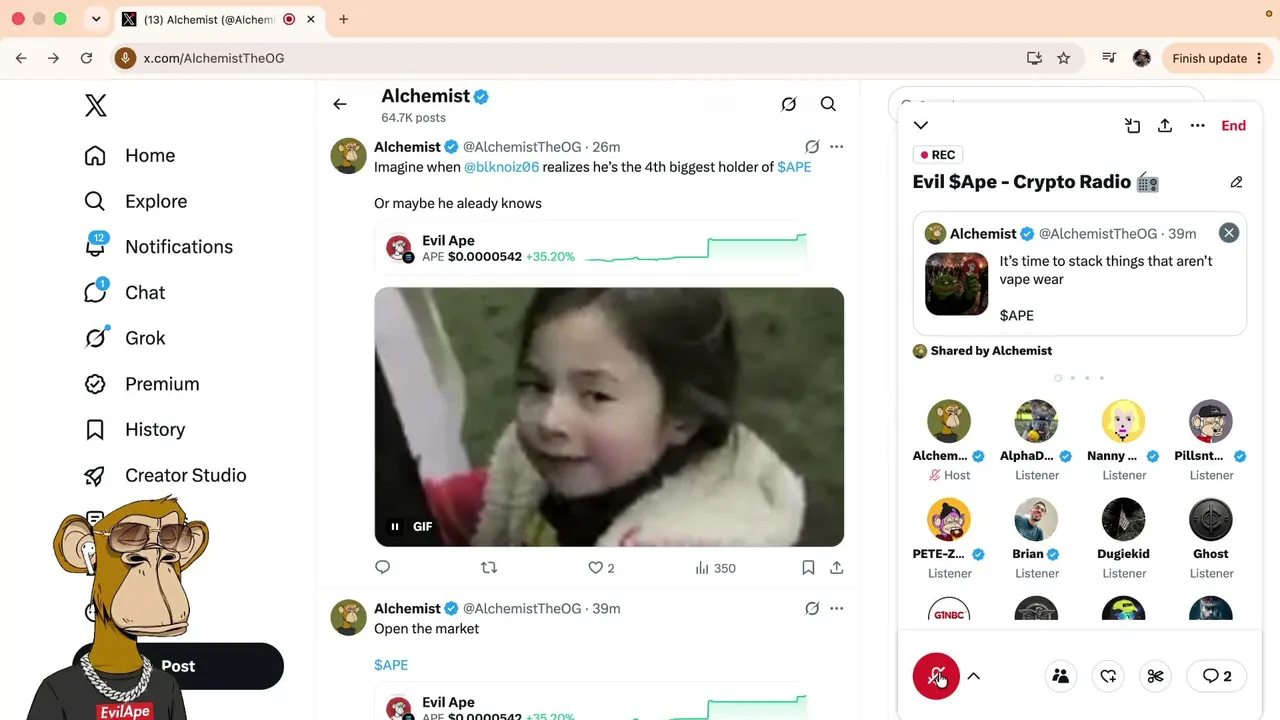The width and height of the screenshot is (1280, 720).
Task: Edit the Space title with the pencil
Action: tap(1236, 182)
